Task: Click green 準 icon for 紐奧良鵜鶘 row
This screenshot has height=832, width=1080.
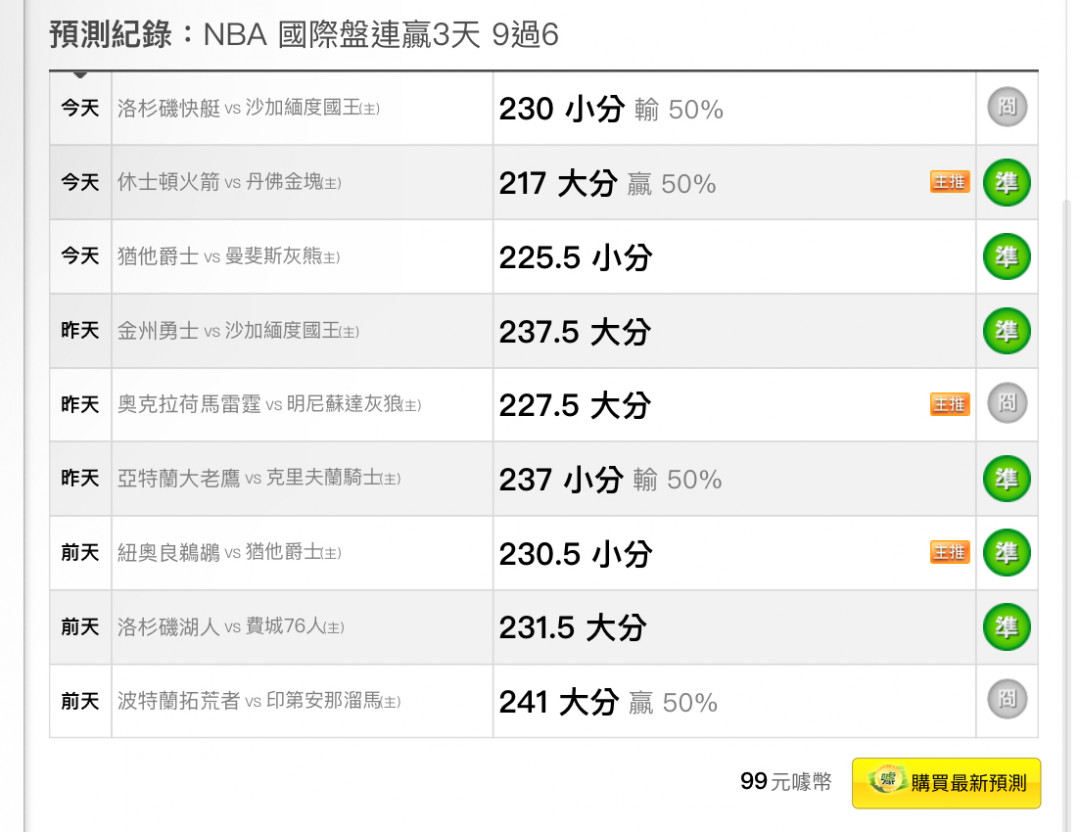Action: [1007, 552]
